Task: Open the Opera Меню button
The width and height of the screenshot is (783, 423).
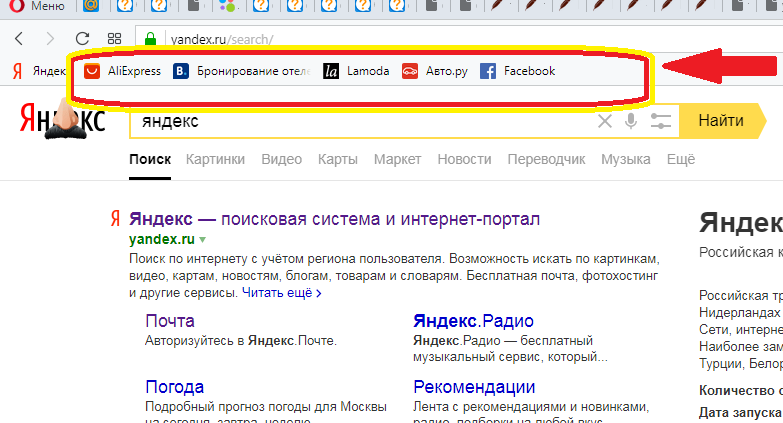Action: pyautogui.click(x=37, y=6)
